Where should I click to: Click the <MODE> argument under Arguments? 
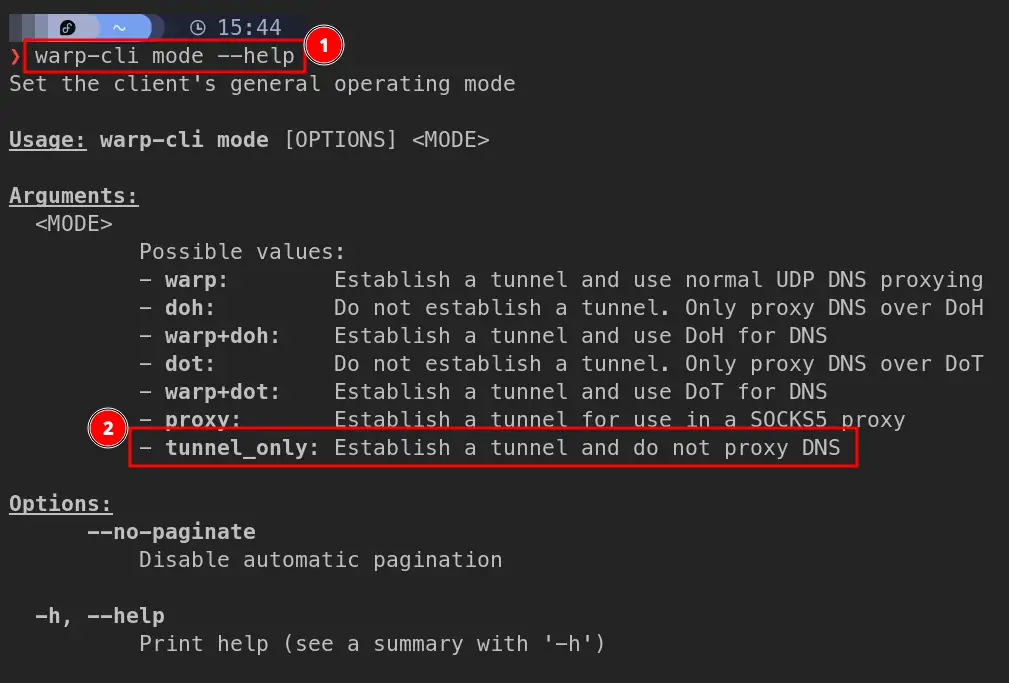(74, 224)
